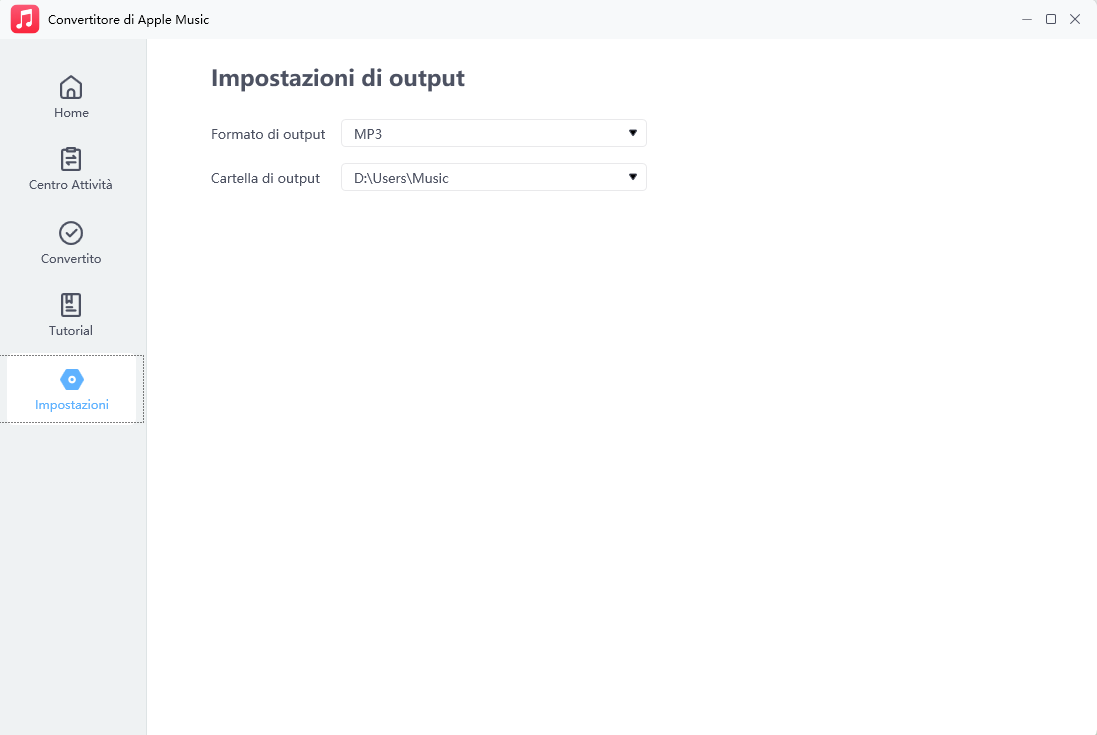Viewport: 1097px width, 735px height.
Task: Minimize the Convertitore di Apple Music window
Action: 1027,19
